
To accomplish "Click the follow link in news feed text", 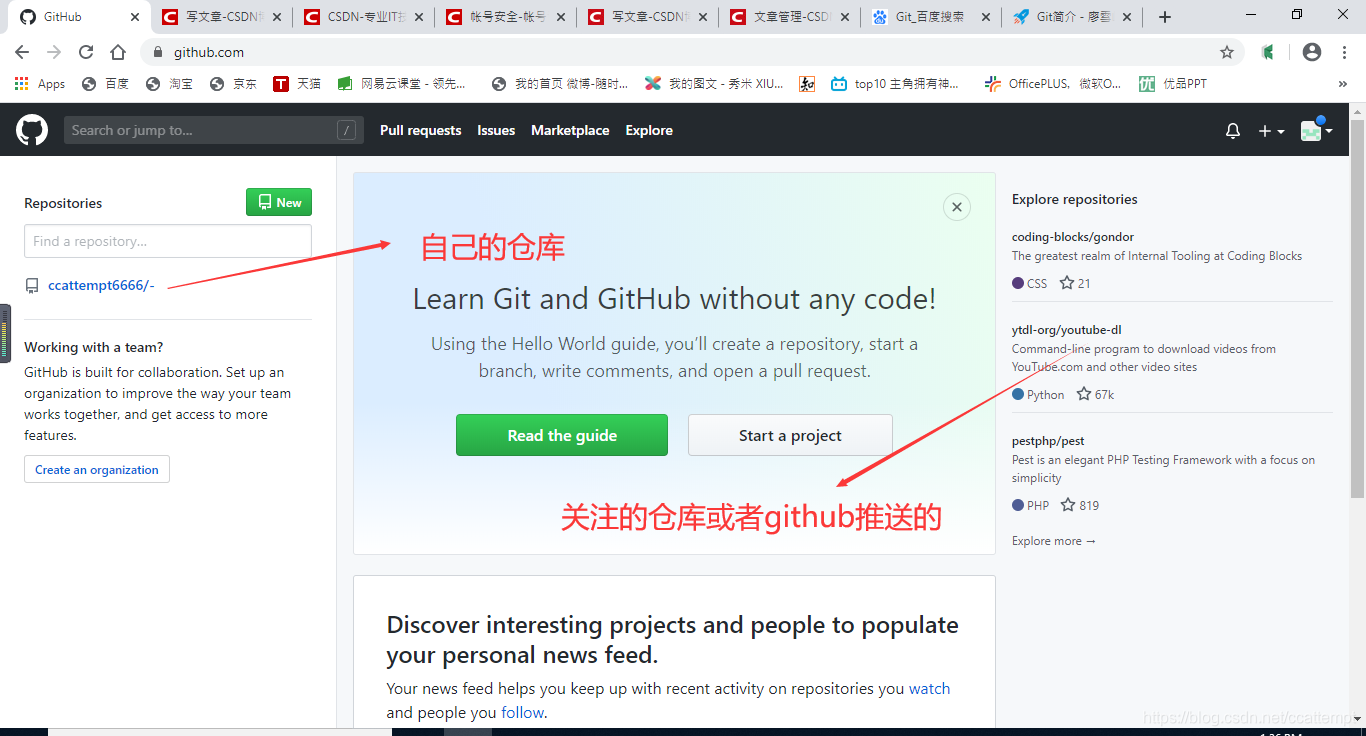I will [522, 713].
